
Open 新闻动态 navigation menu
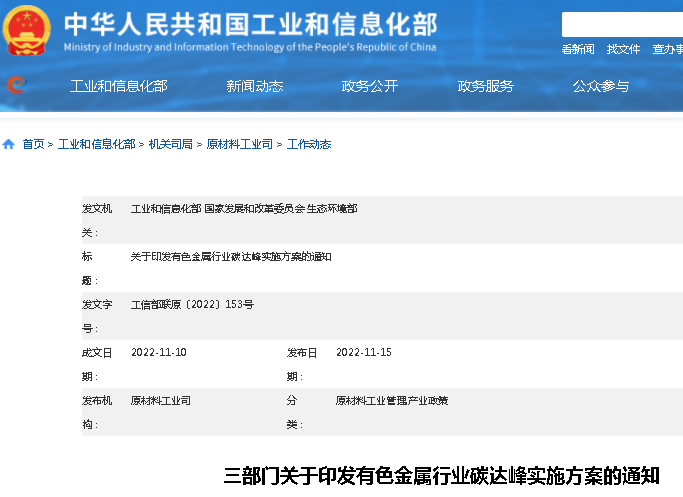point(254,86)
